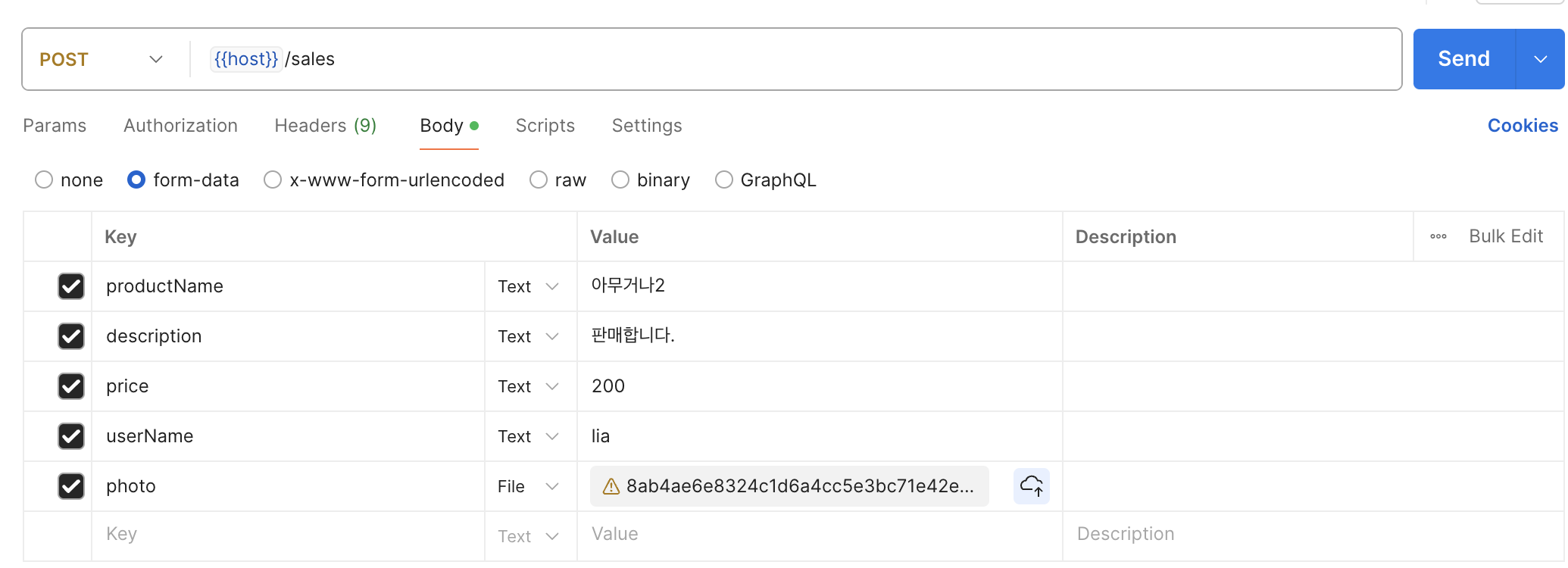Screen dimensions: 1568x568
Task: Click the userName key cell
Action: pos(288,436)
